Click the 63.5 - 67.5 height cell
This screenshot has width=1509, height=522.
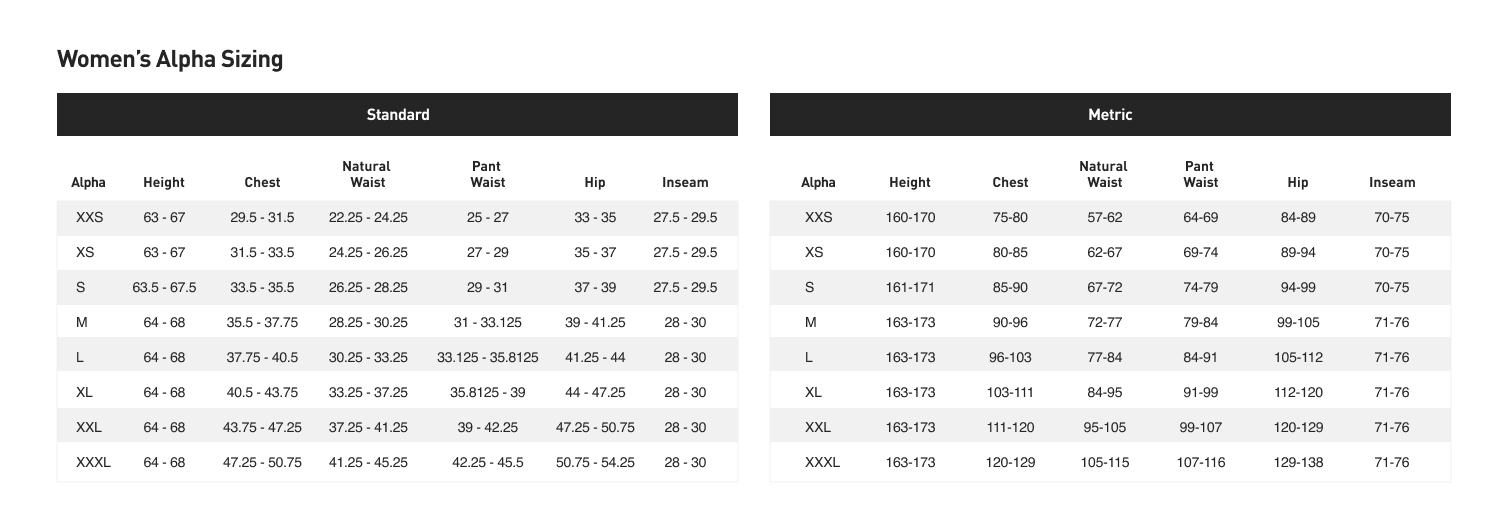pyautogui.click(x=164, y=287)
